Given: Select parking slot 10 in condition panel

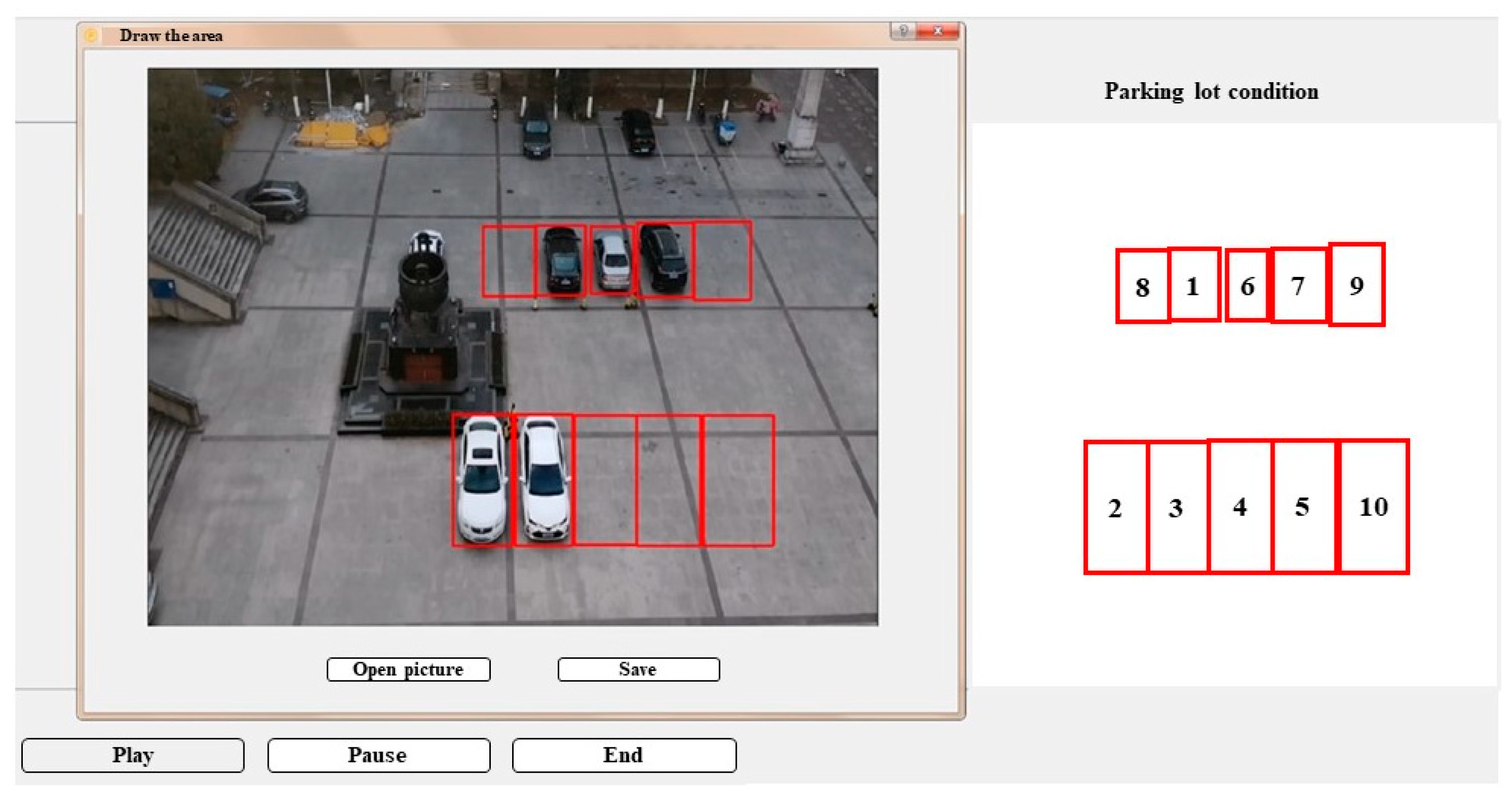Looking at the screenshot, I should [1374, 506].
